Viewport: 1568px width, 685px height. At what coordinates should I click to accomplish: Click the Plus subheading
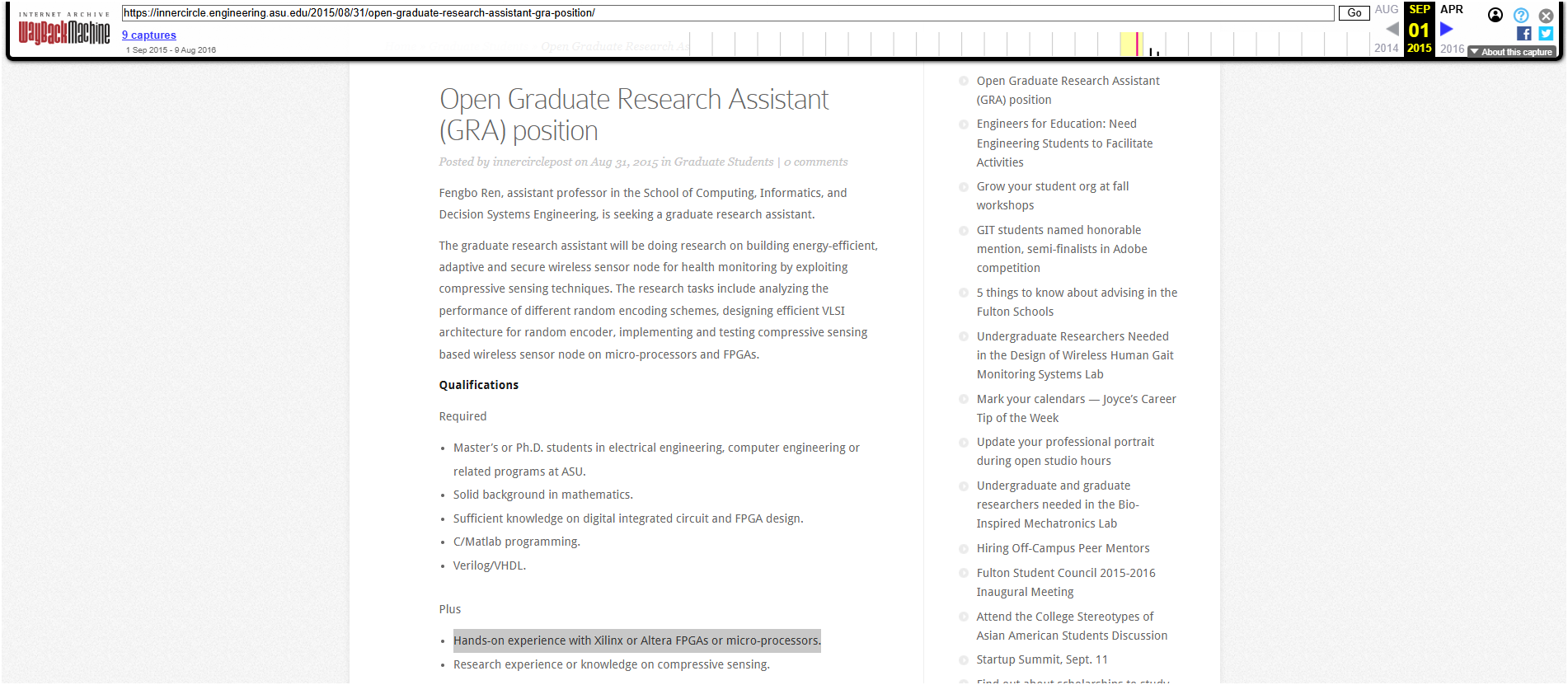pos(450,609)
